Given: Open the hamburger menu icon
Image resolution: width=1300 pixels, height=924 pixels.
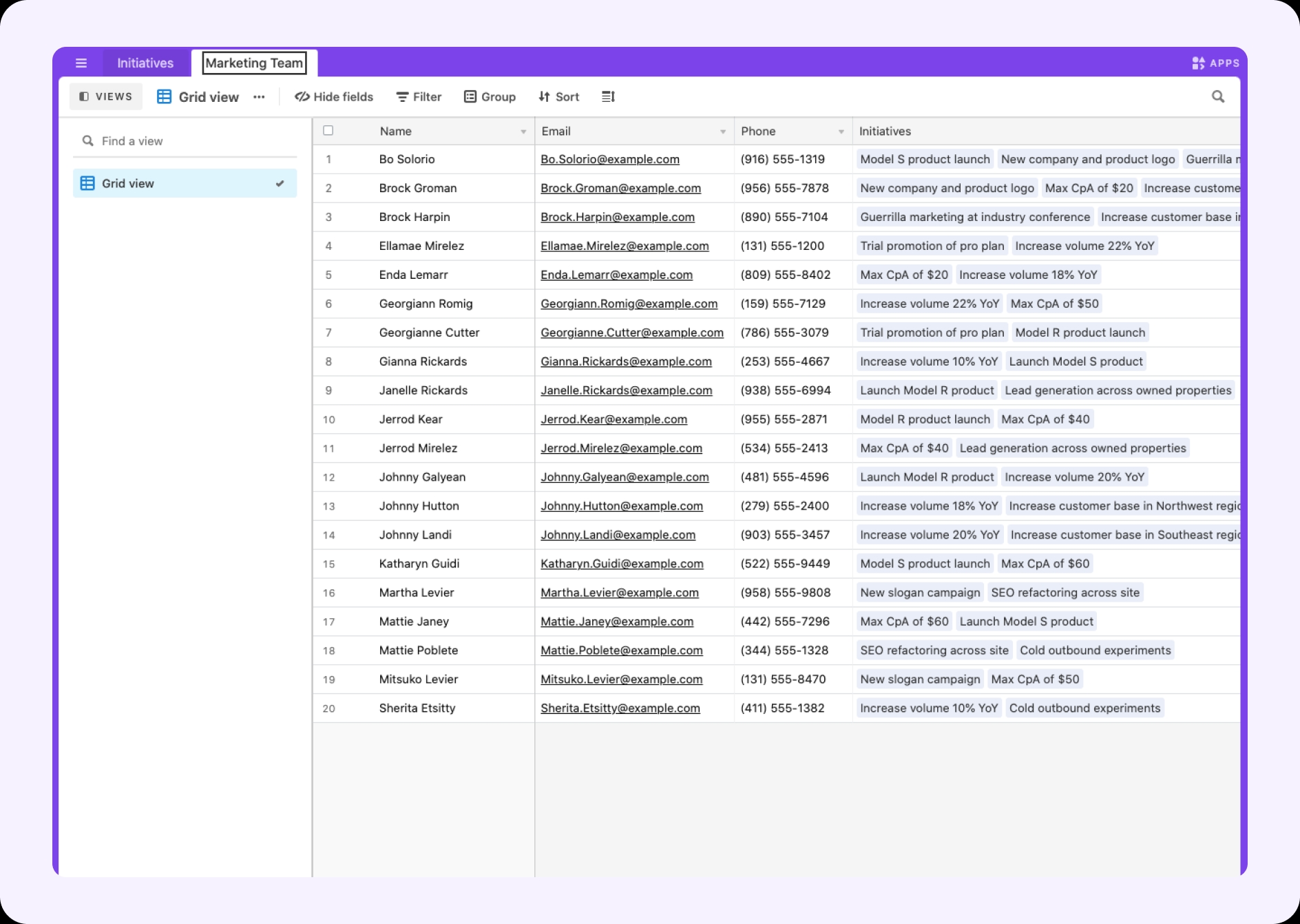Looking at the screenshot, I should 81,63.
